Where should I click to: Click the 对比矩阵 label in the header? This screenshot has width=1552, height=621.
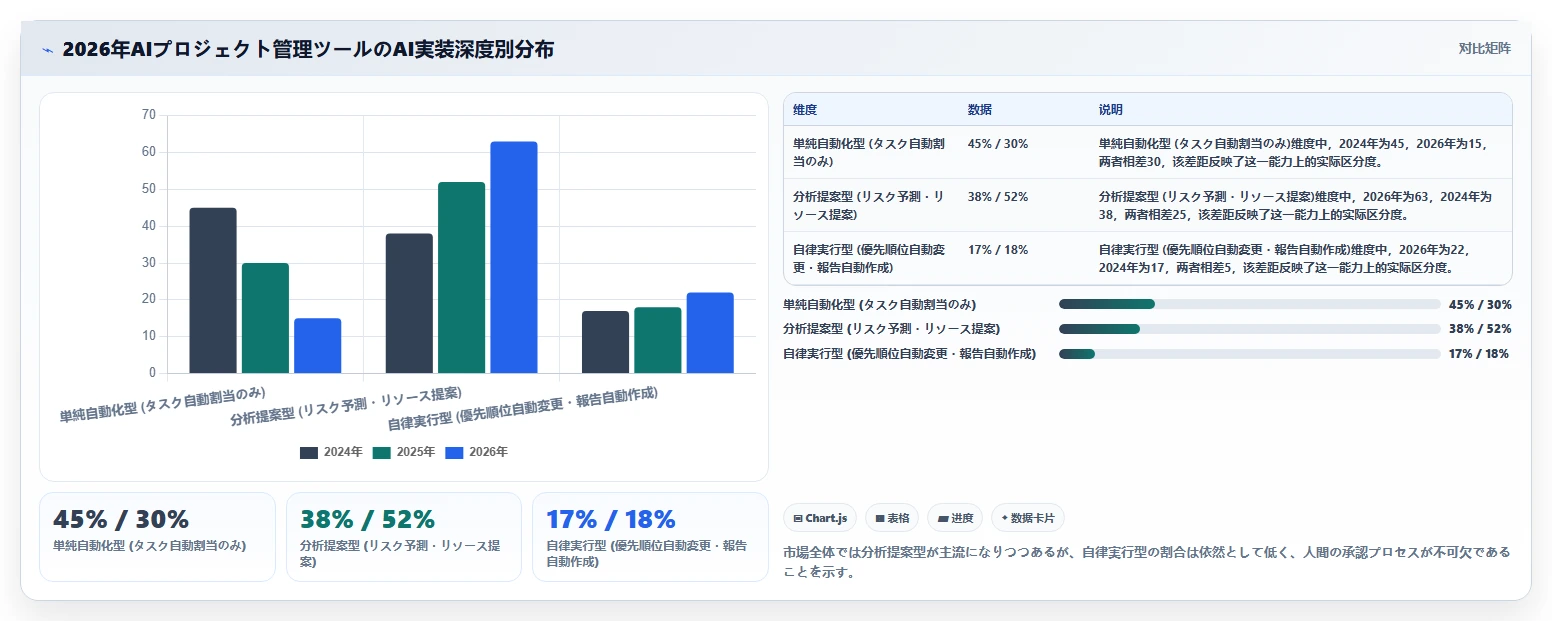[1484, 48]
